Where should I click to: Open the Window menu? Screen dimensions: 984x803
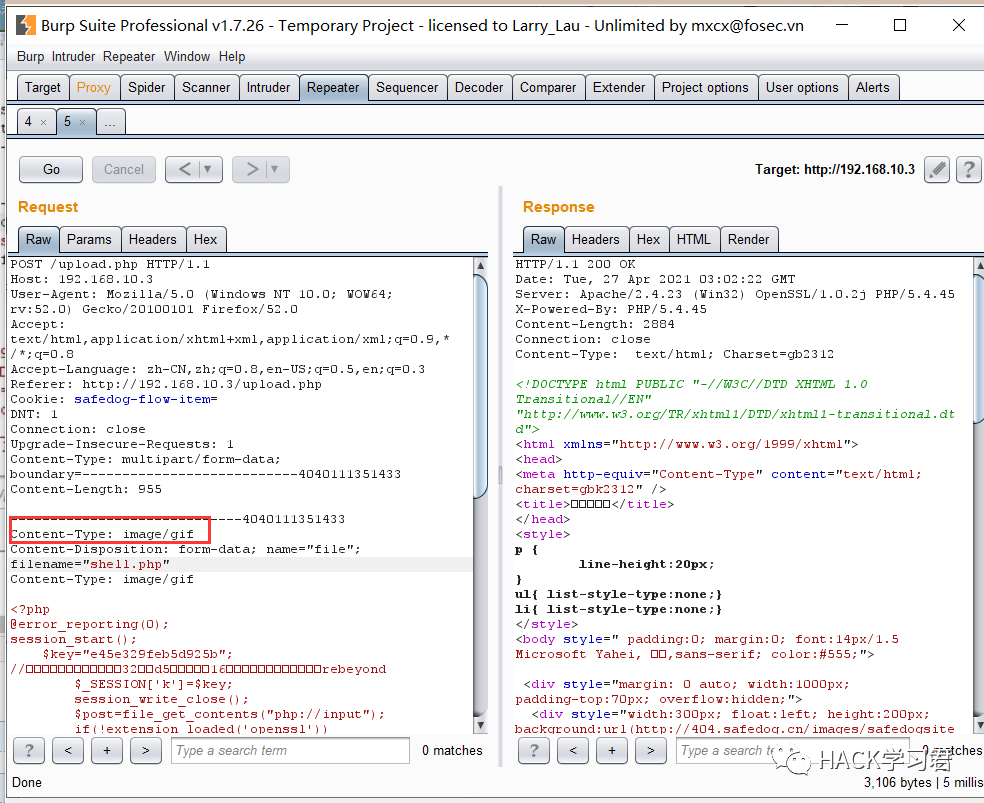[187, 56]
